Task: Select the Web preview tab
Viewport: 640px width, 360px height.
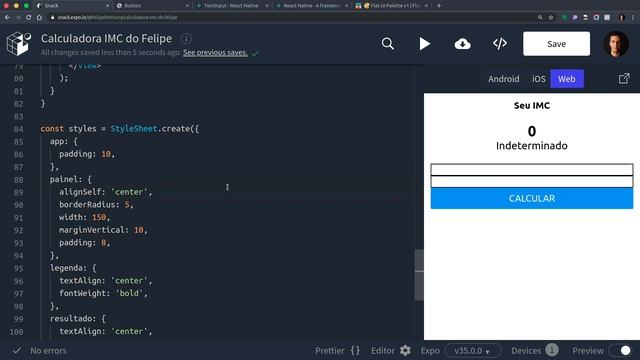Action: 567,79
